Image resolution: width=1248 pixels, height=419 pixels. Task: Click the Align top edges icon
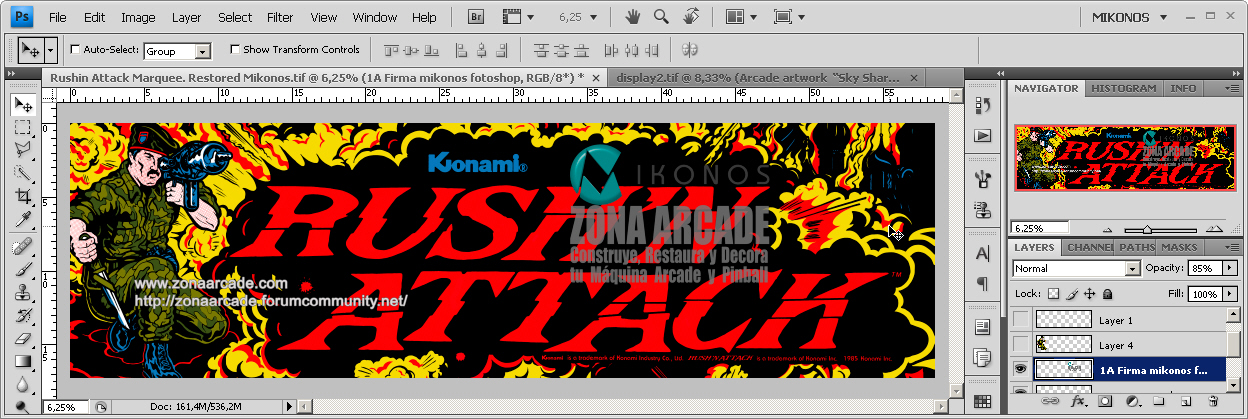[391, 49]
